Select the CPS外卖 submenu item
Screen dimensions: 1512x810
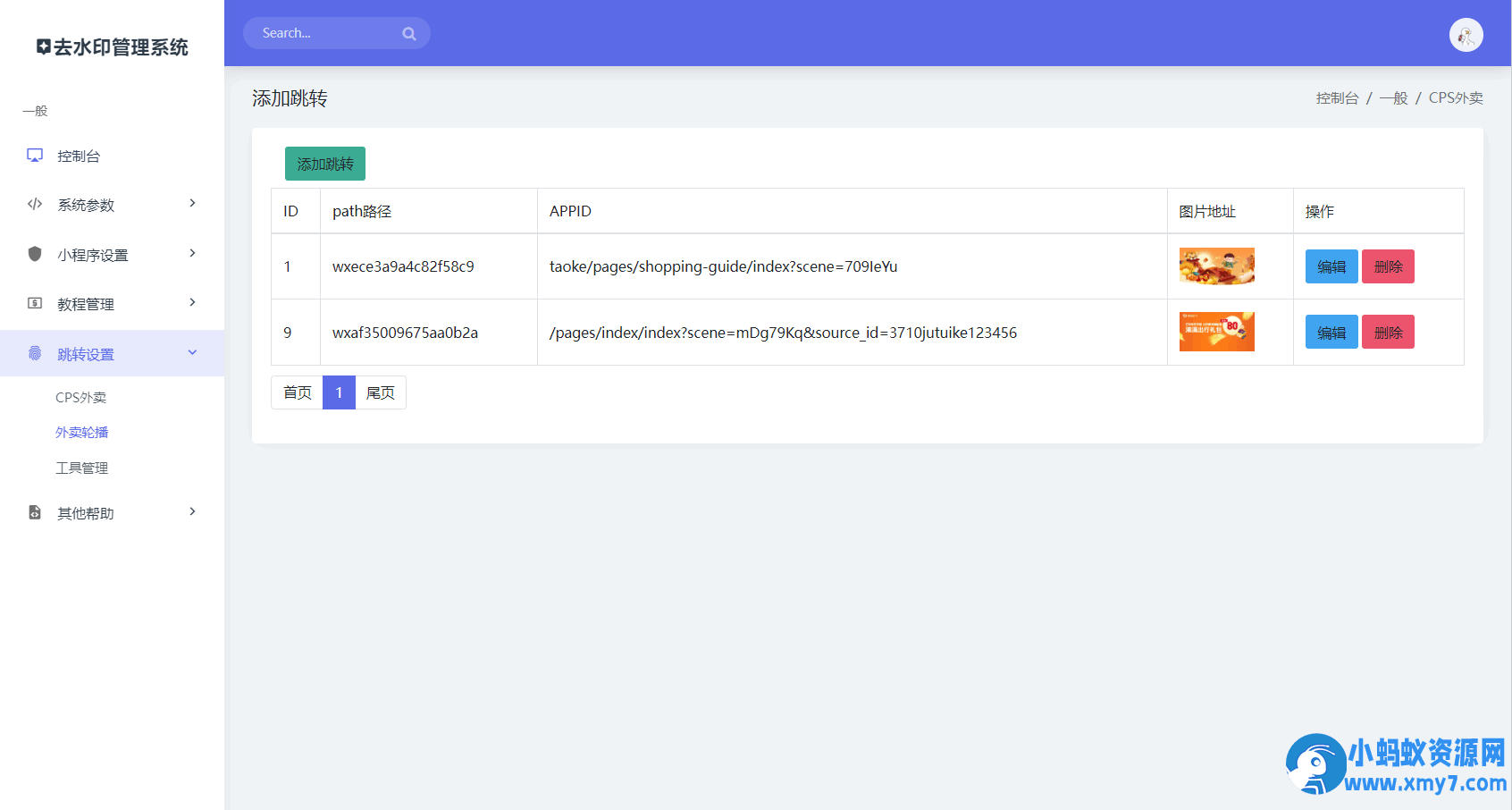[x=80, y=398]
